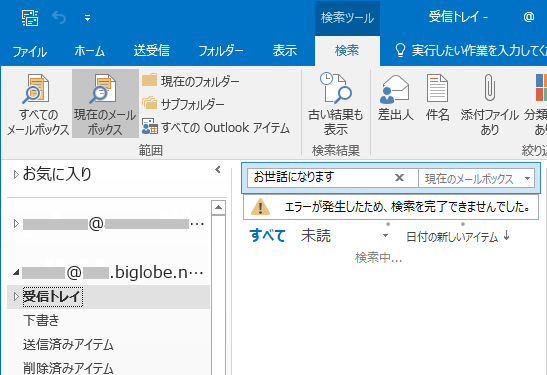Open the 削除済みアイテム folder
Image resolution: width=547 pixels, height=375 pixels.
click(x=68, y=368)
